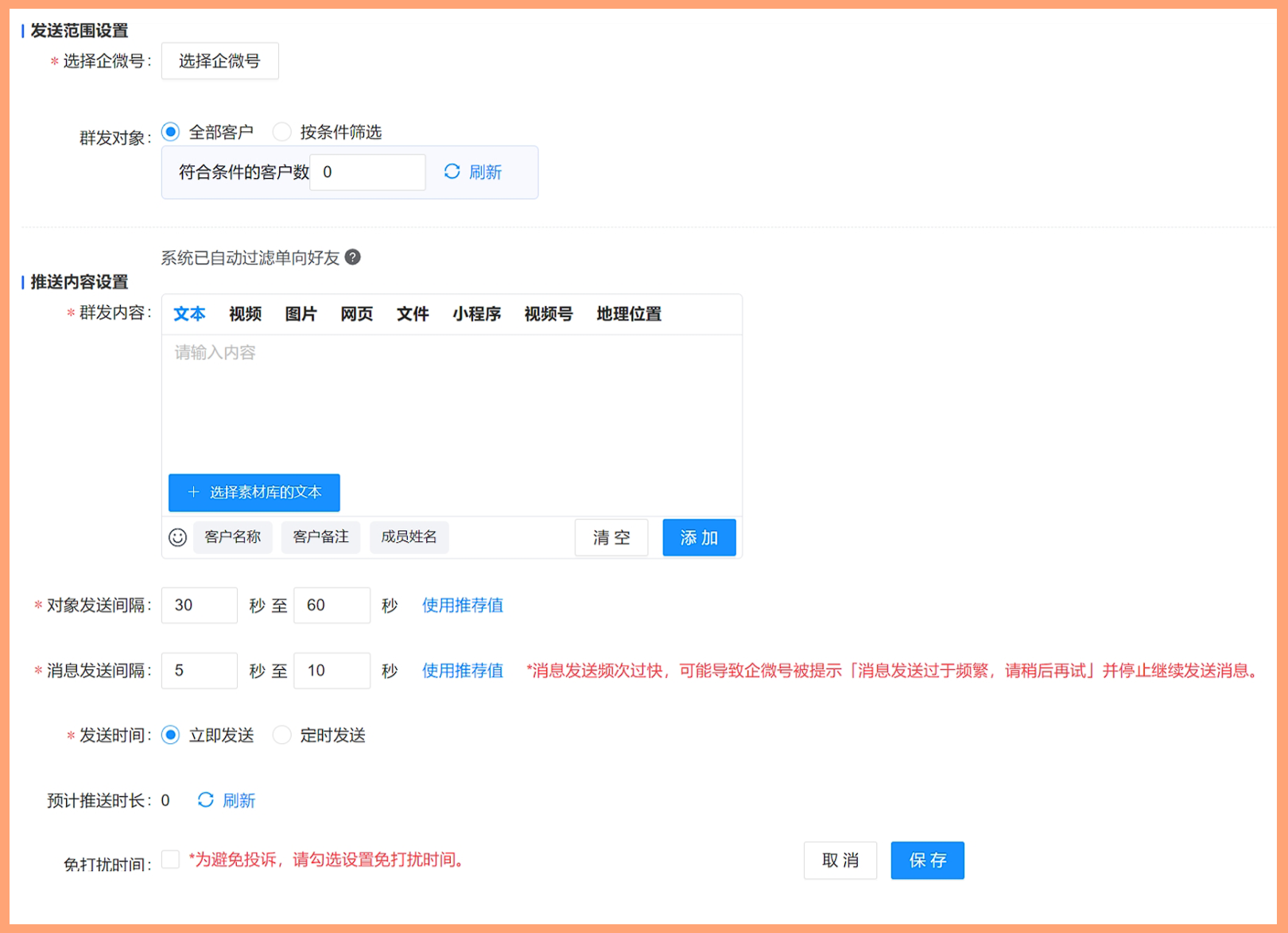Insert the 客户名称 placeholder tag
The image size is (1288, 933).
coord(232,537)
